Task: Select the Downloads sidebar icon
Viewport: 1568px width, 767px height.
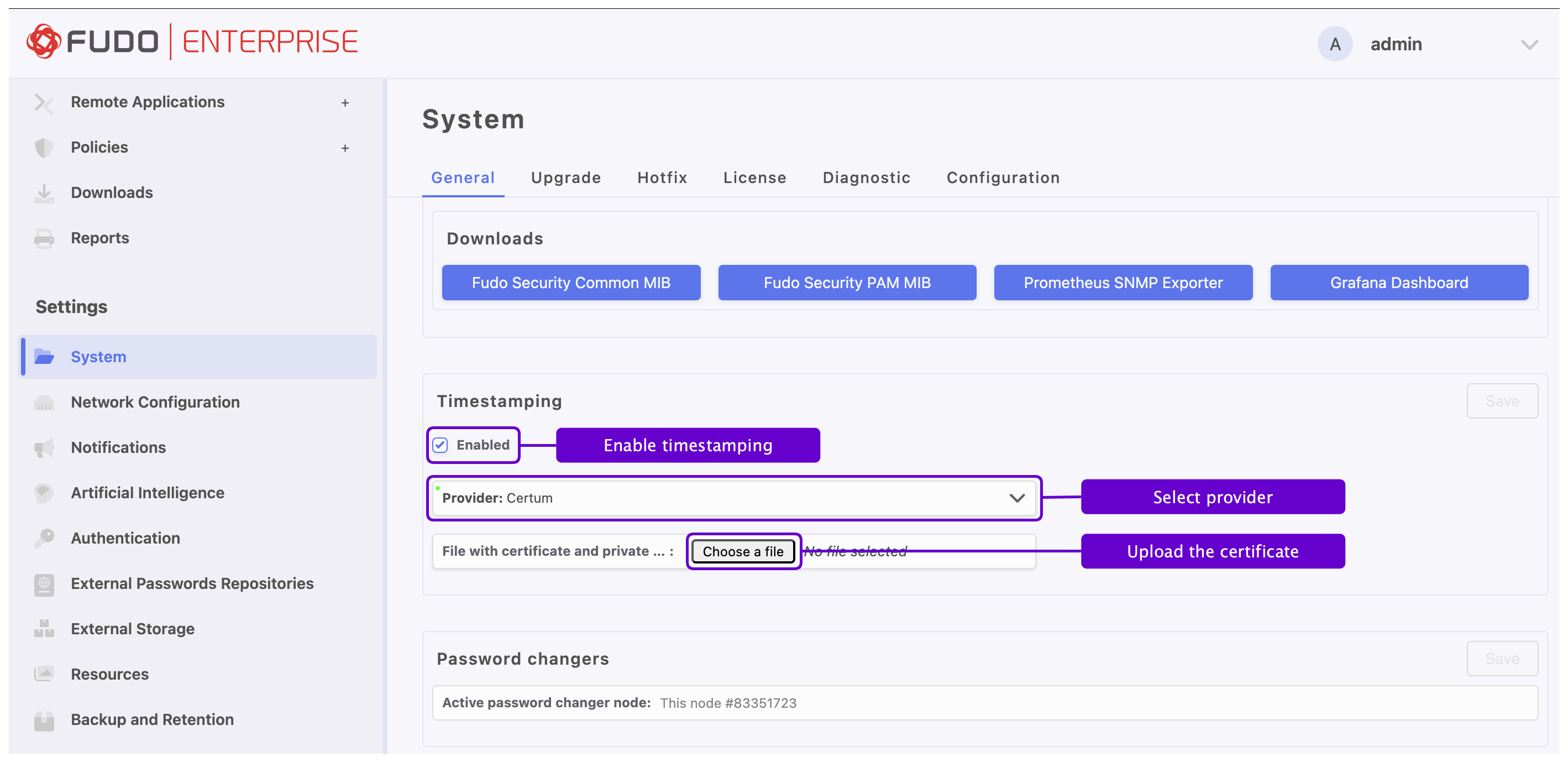Action: (44, 192)
